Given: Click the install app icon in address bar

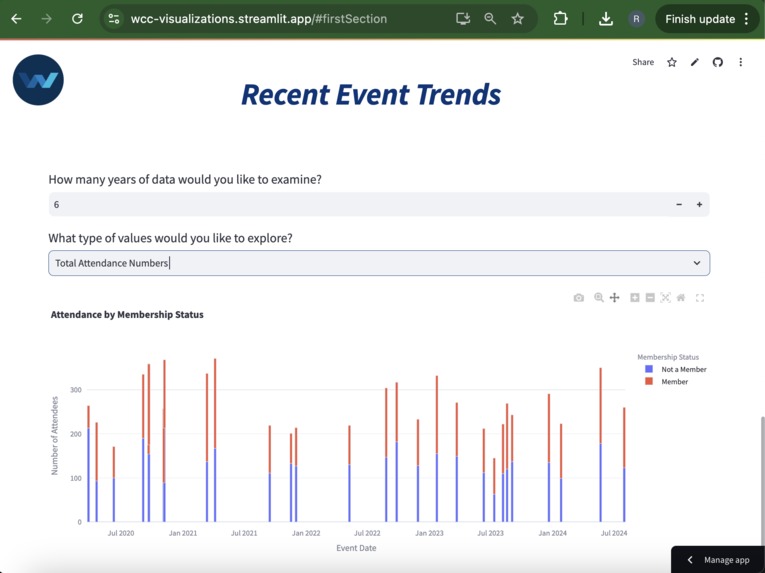Looking at the screenshot, I should tap(463, 19).
